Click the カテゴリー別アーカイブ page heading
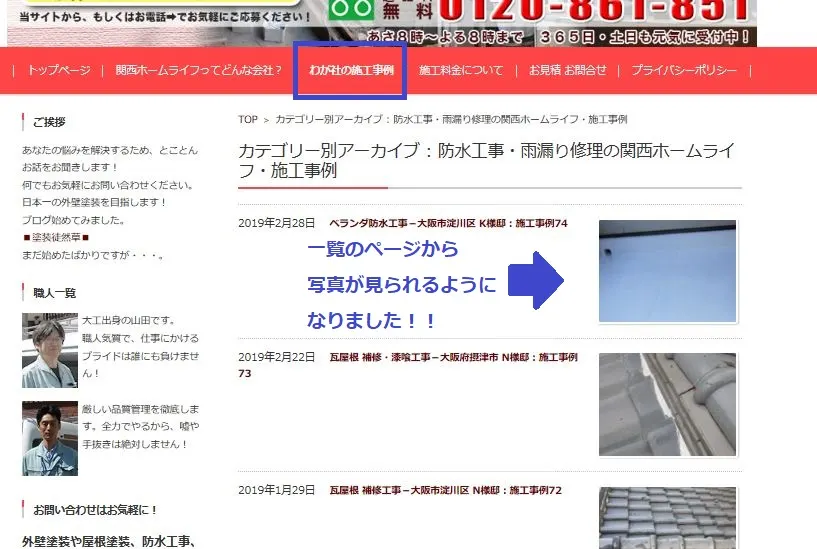817x549 pixels. coord(487,160)
